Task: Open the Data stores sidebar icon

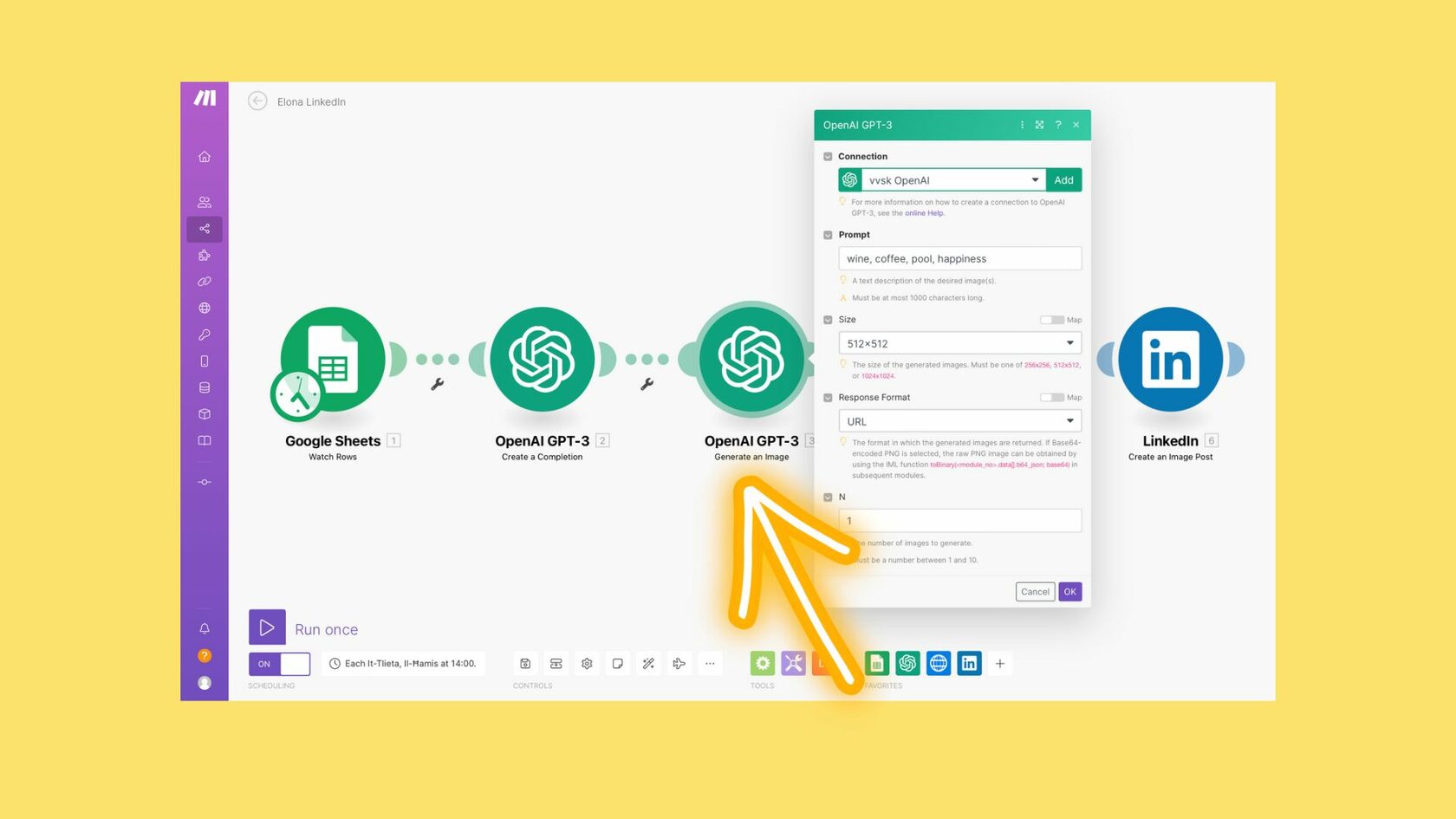Action: click(x=205, y=387)
